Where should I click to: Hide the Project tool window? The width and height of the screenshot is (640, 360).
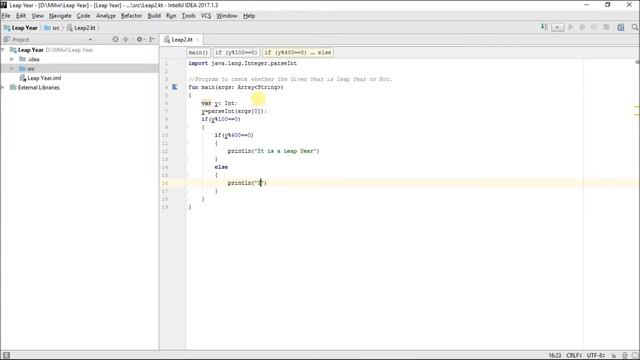tap(152, 39)
